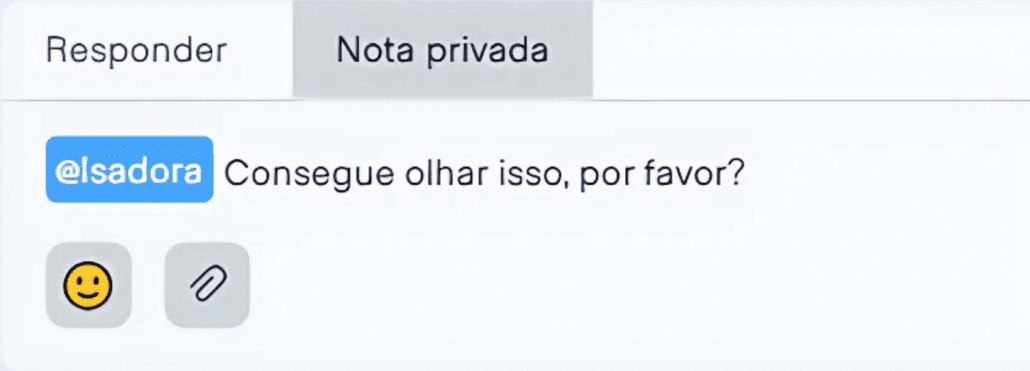Tap the emoji button left of paperclip
This screenshot has height=371, width=1030.
coord(89,285)
